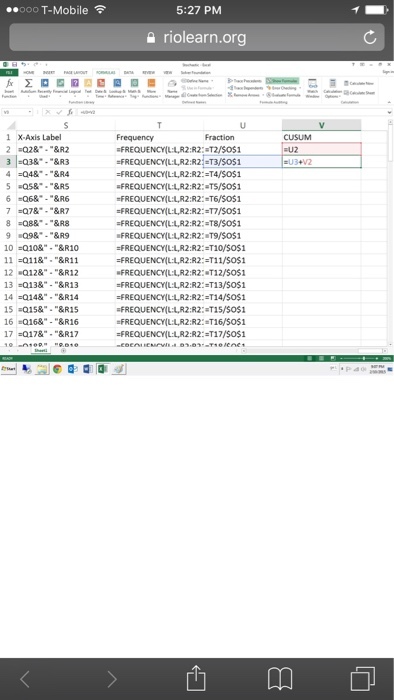Select row 10 header

pyautogui.click(x=8, y=248)
